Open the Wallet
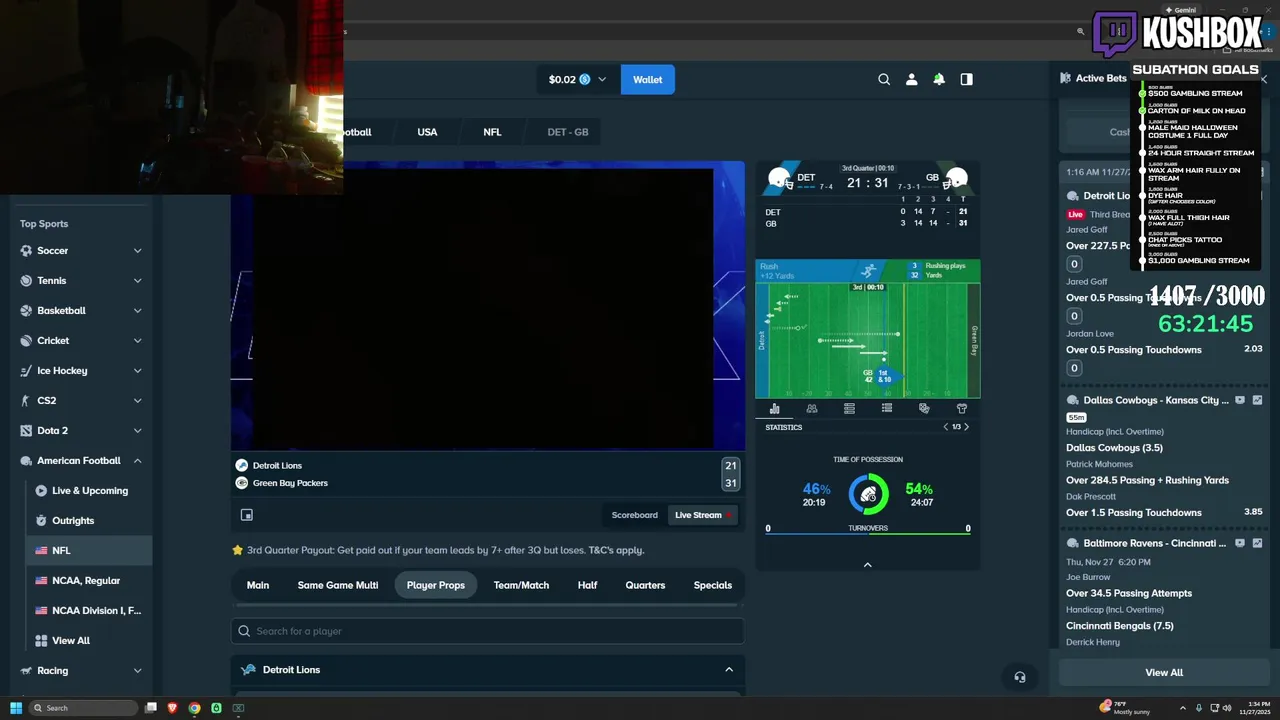This screenshot has height=720, width=1280. point(647,79)
